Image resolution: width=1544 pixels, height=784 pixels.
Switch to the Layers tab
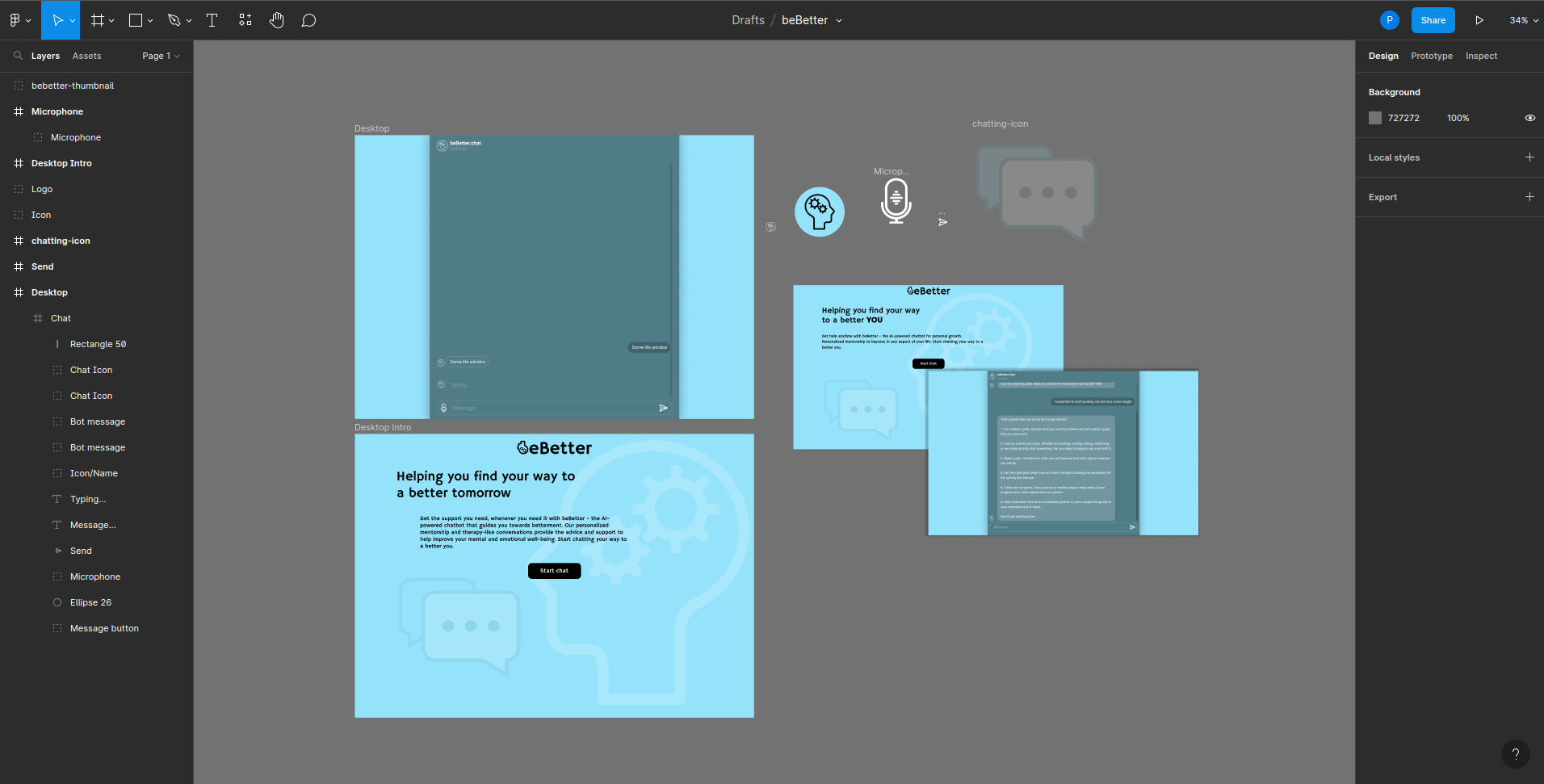click(45, 56)
